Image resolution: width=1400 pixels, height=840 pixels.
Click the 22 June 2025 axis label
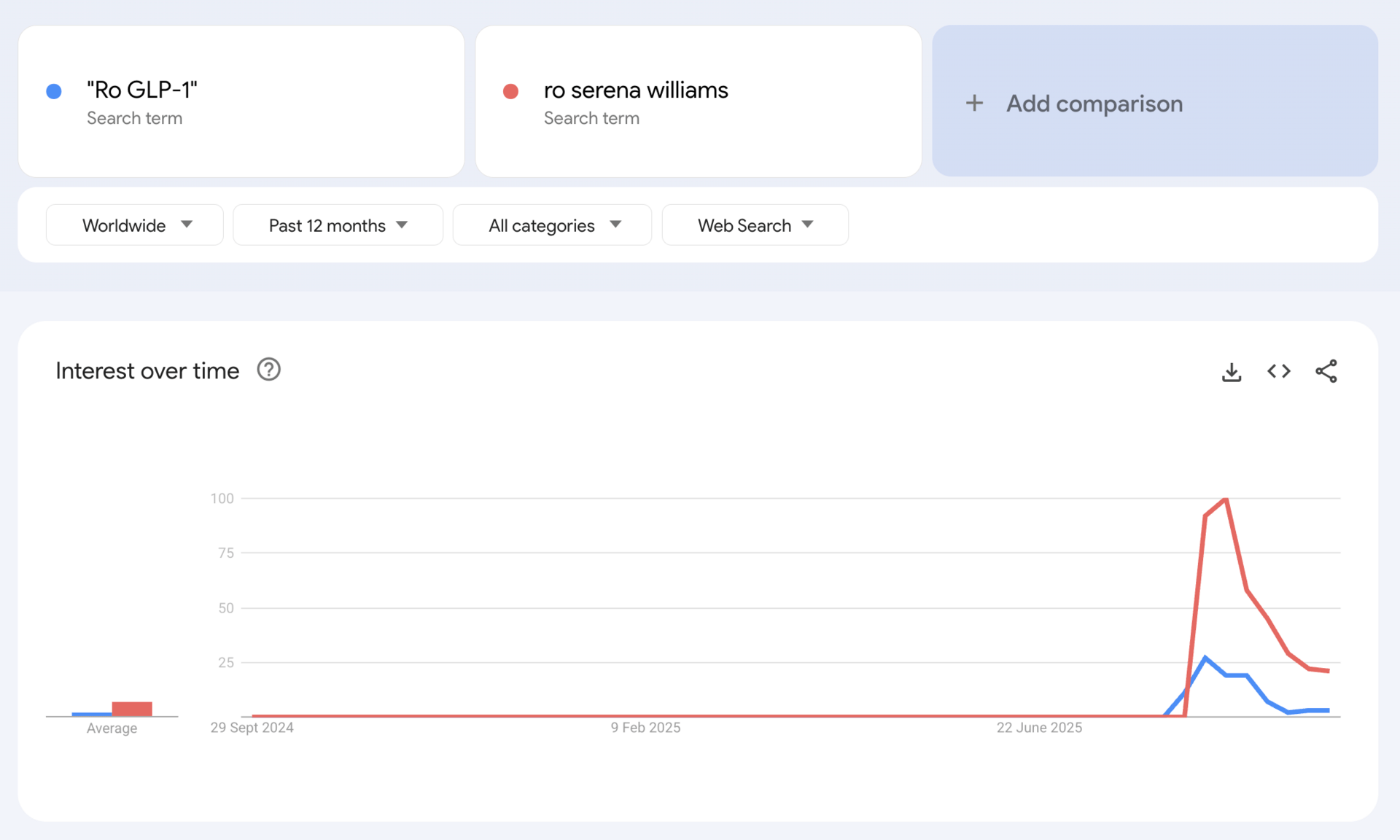tap(1039, 728)
